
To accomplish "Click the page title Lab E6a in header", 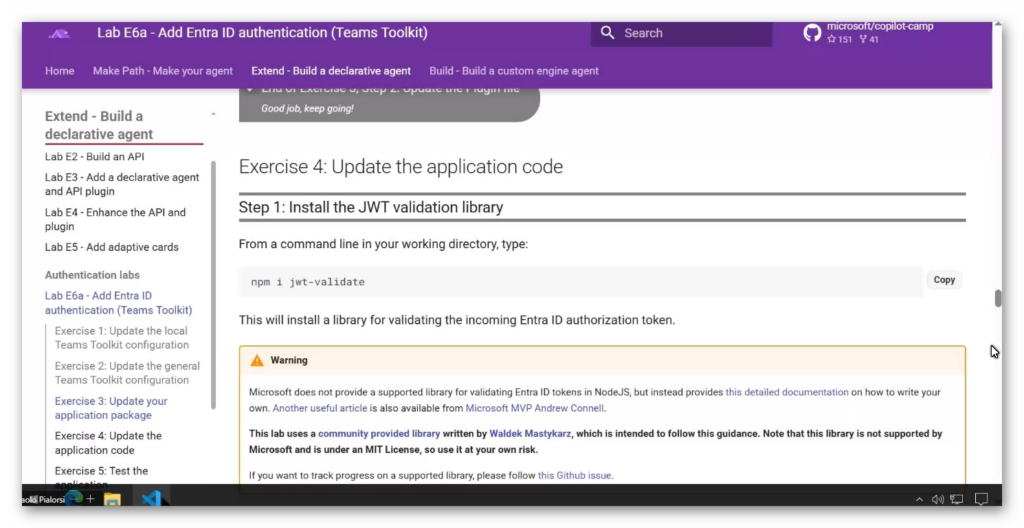I will pyautogui.click(x=263, y=33).
